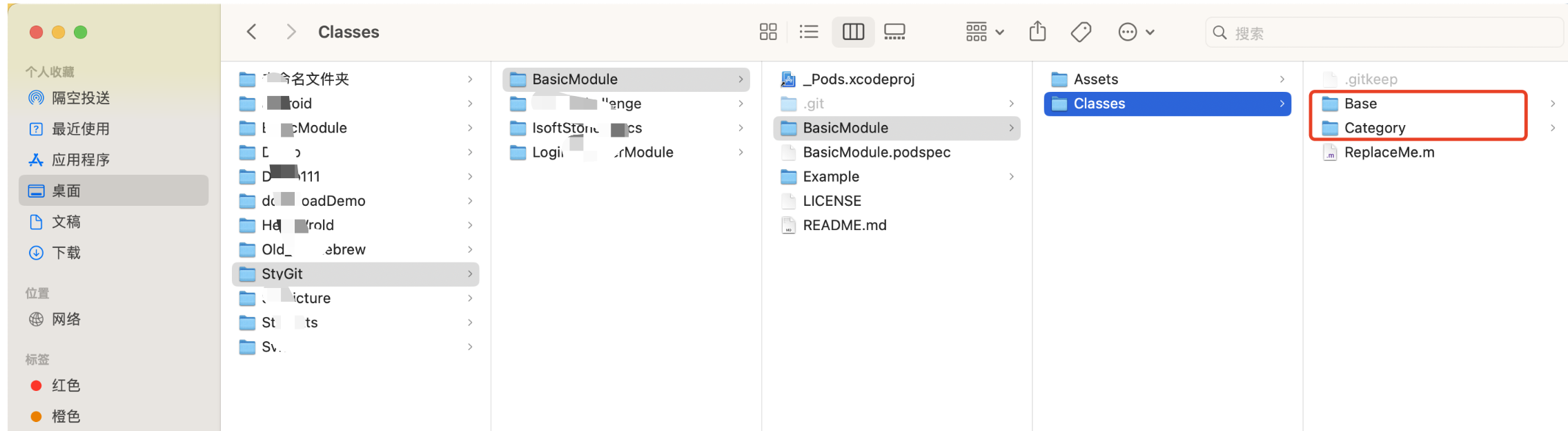The height and width of the screenshot is (431, 1568).
Task: Switch to icon view in toolbar
Action: [768, 32]
